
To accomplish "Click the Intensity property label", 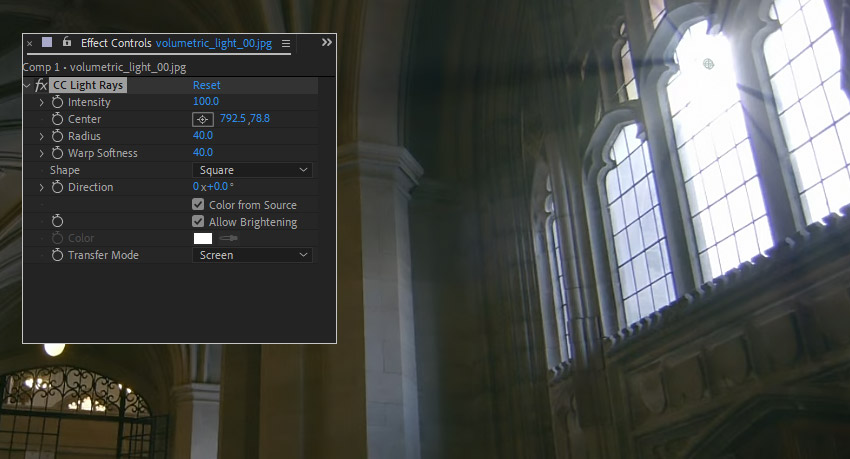I will (x=89, y=102).
